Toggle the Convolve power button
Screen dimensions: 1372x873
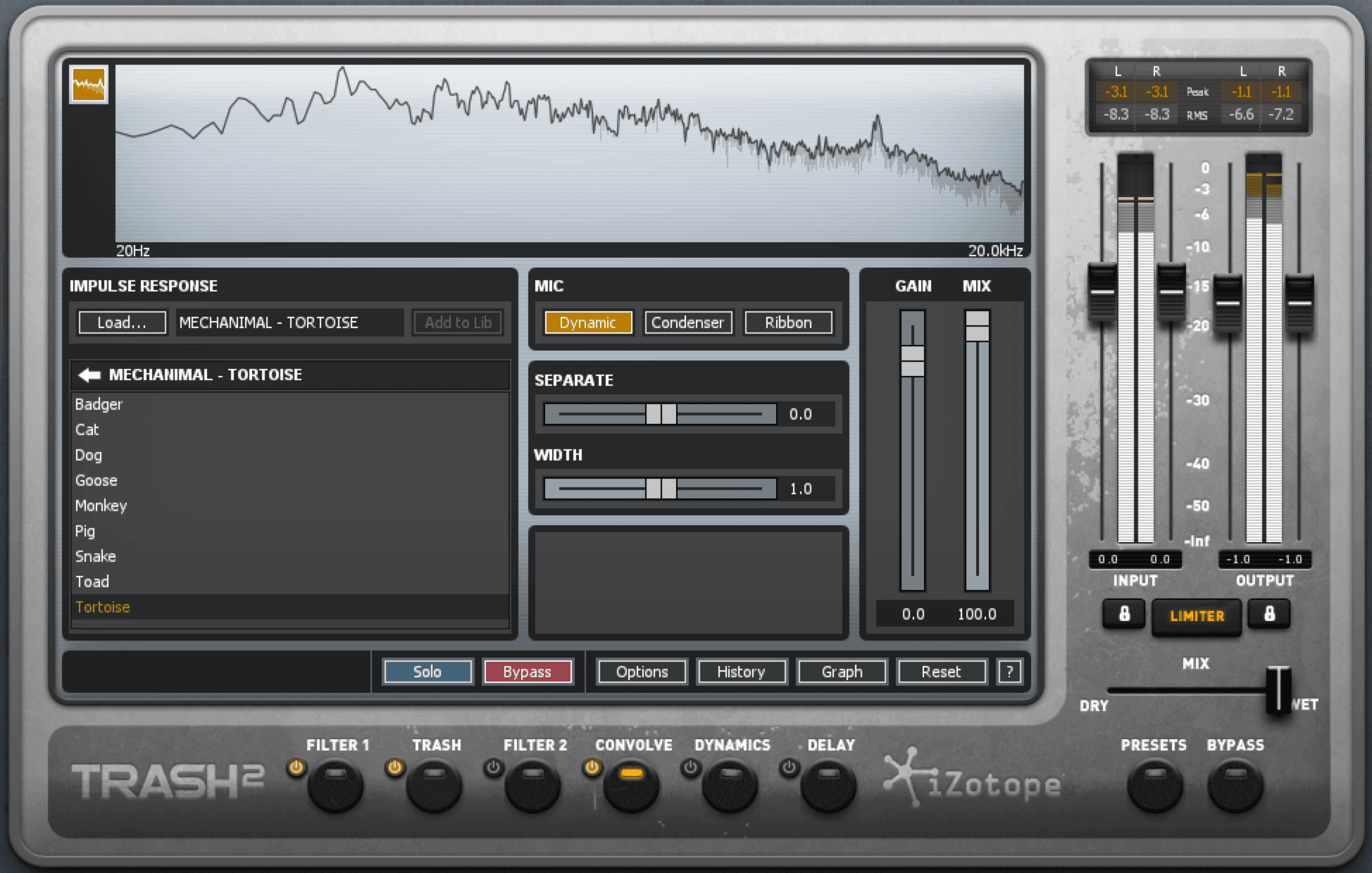(592, 767)
